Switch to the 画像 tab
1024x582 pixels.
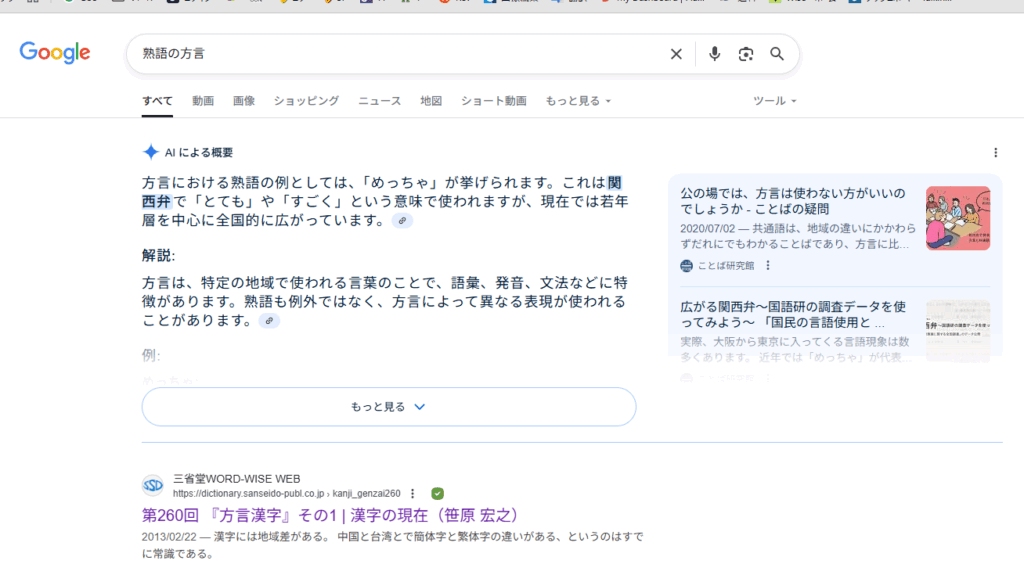244,101
